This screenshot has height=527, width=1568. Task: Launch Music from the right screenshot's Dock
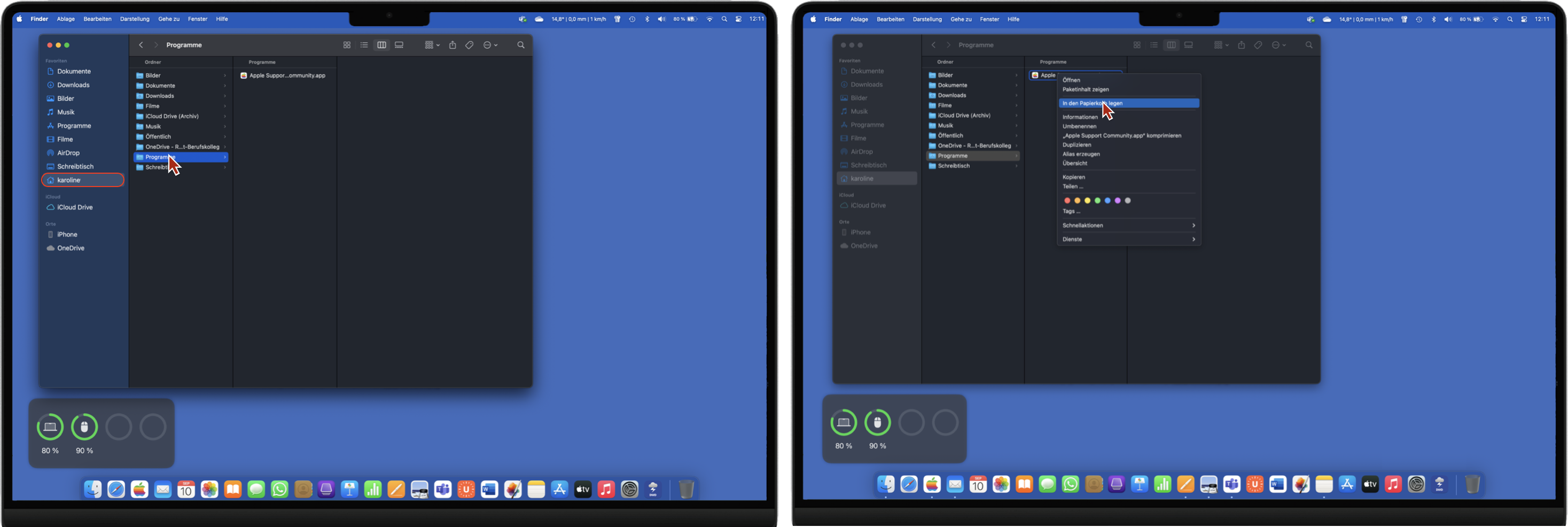click(1393, 484)
